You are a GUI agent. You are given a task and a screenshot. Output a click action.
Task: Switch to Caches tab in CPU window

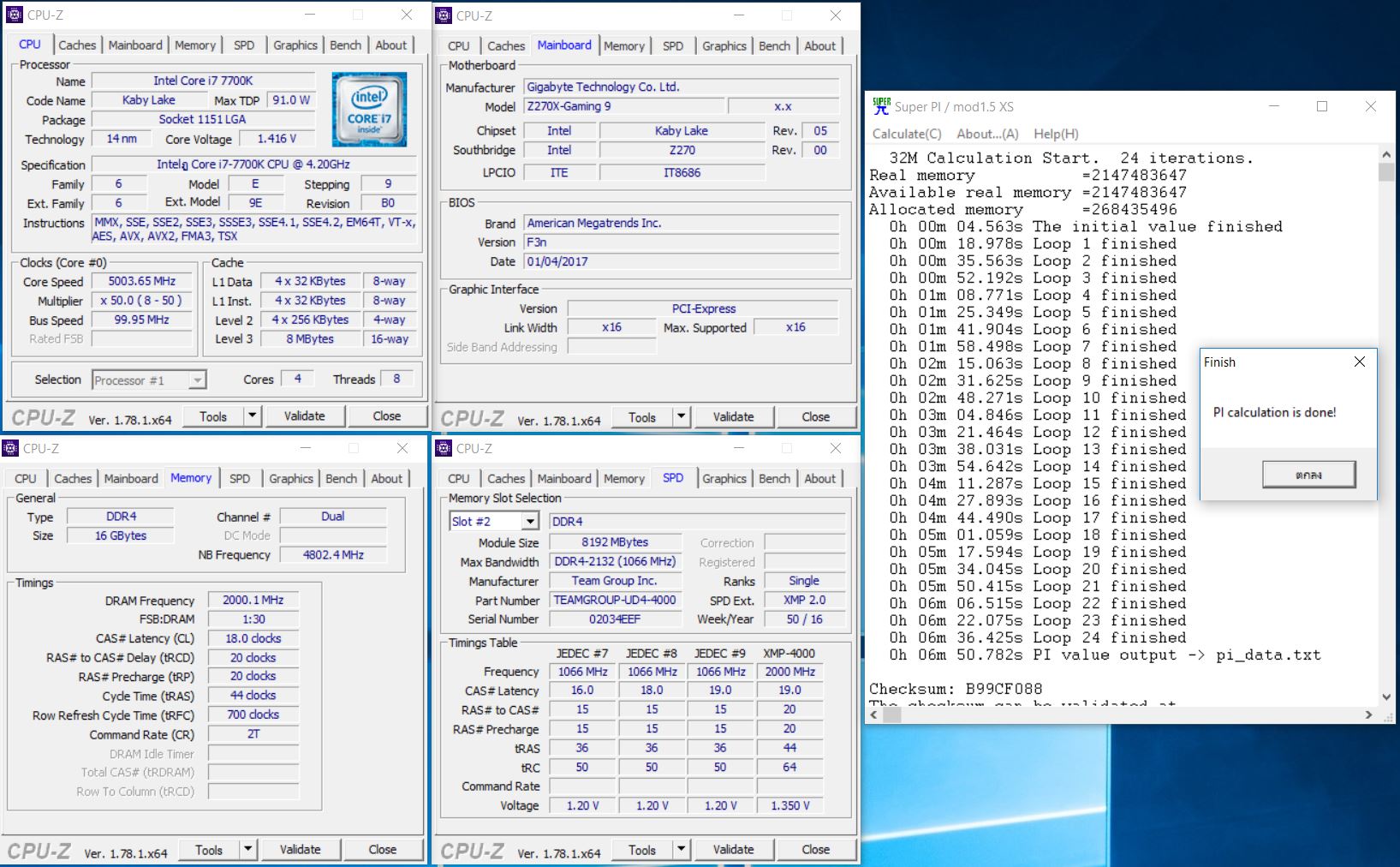[77, 45]
